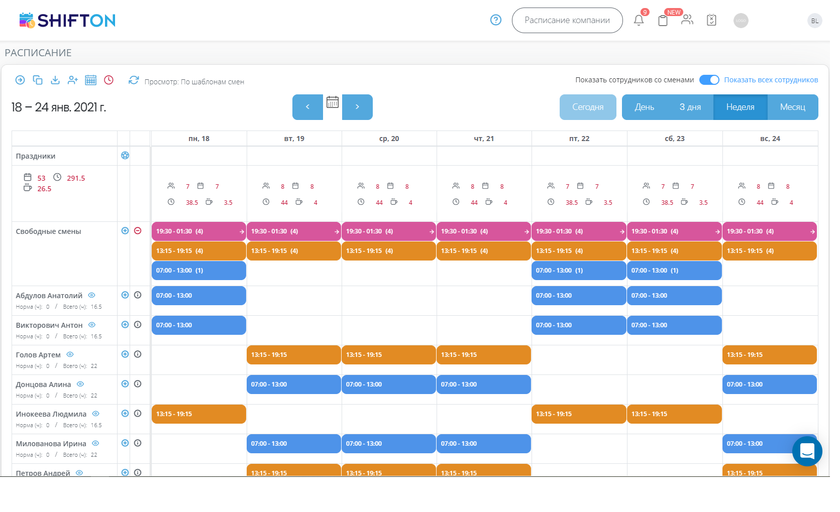Click the Показать всех сотрудников link
The image size is (840, 512).
(x=770, y=80)
